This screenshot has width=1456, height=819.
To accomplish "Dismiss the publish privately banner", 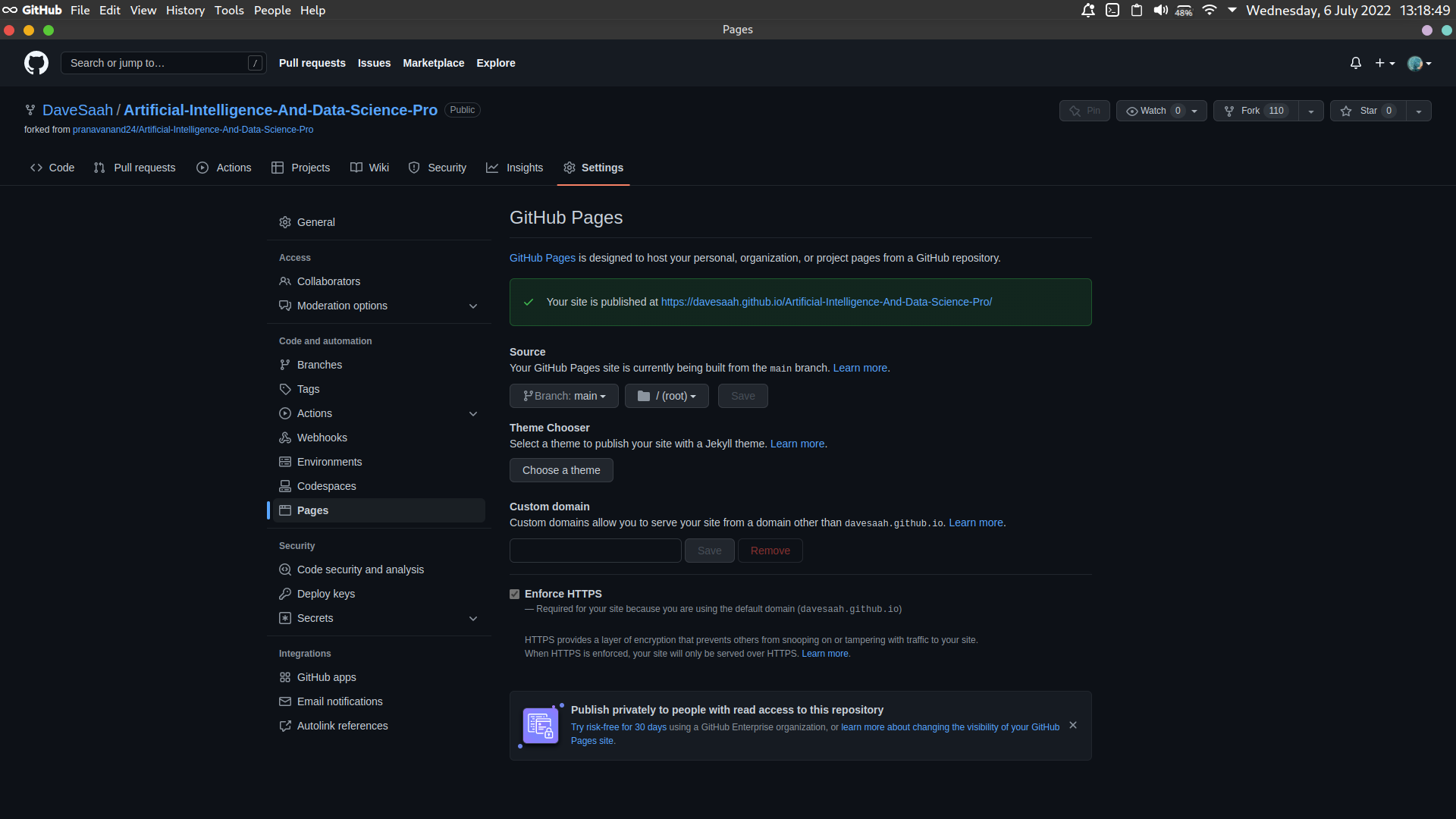I will 1072,725.
